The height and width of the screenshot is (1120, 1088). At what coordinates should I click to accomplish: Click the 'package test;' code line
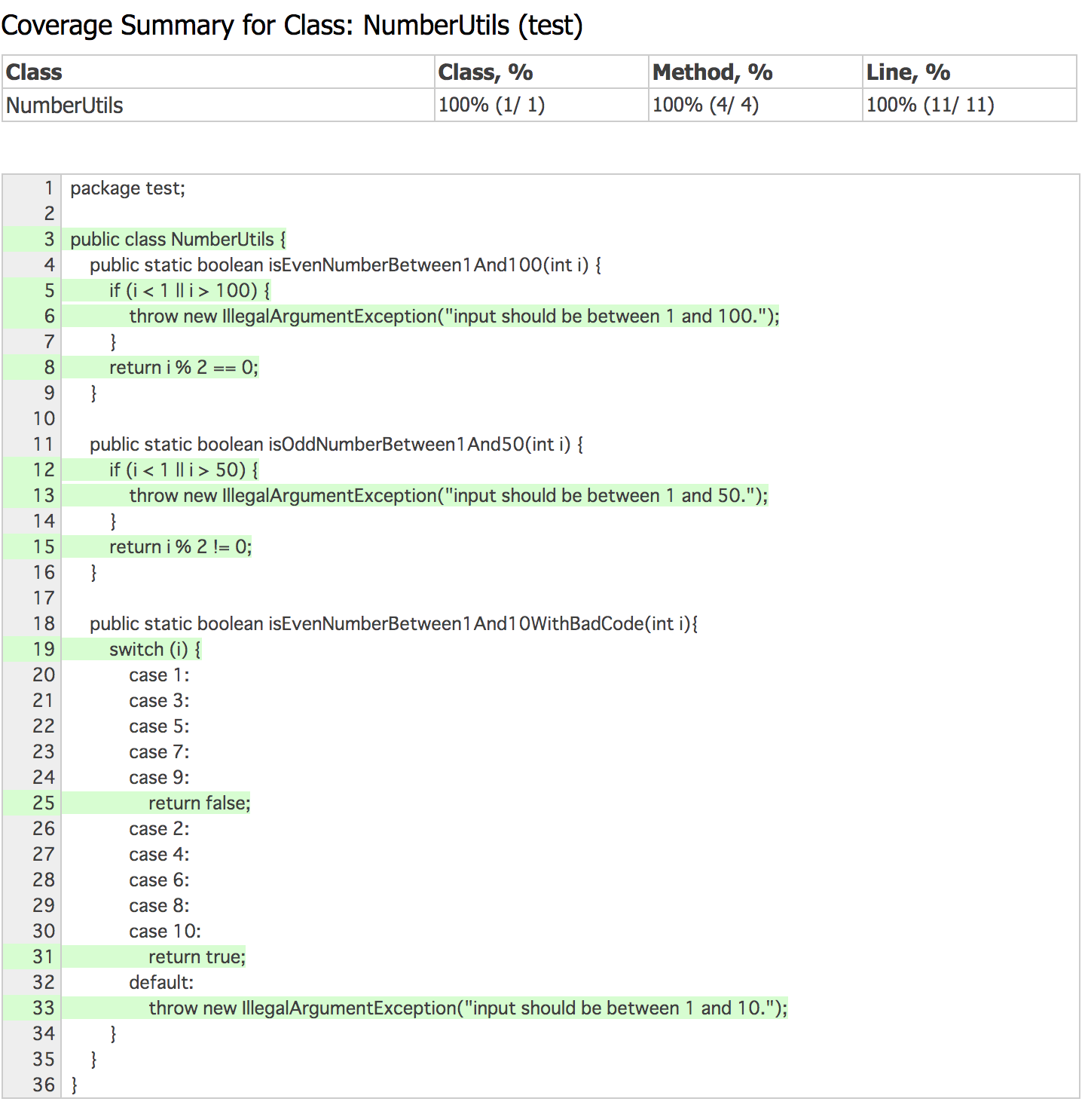[x=127, y=188]
